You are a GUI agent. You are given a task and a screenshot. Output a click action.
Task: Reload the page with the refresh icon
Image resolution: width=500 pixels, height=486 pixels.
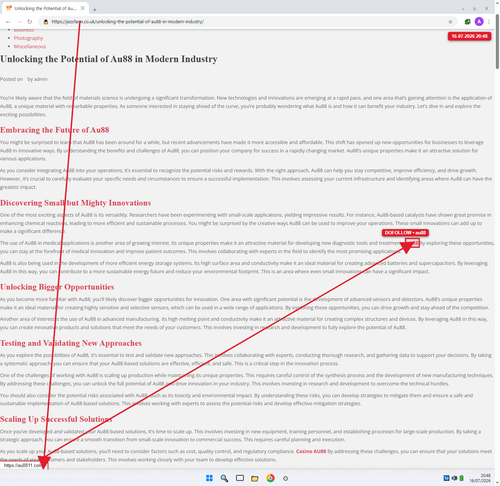pos(30,22)
